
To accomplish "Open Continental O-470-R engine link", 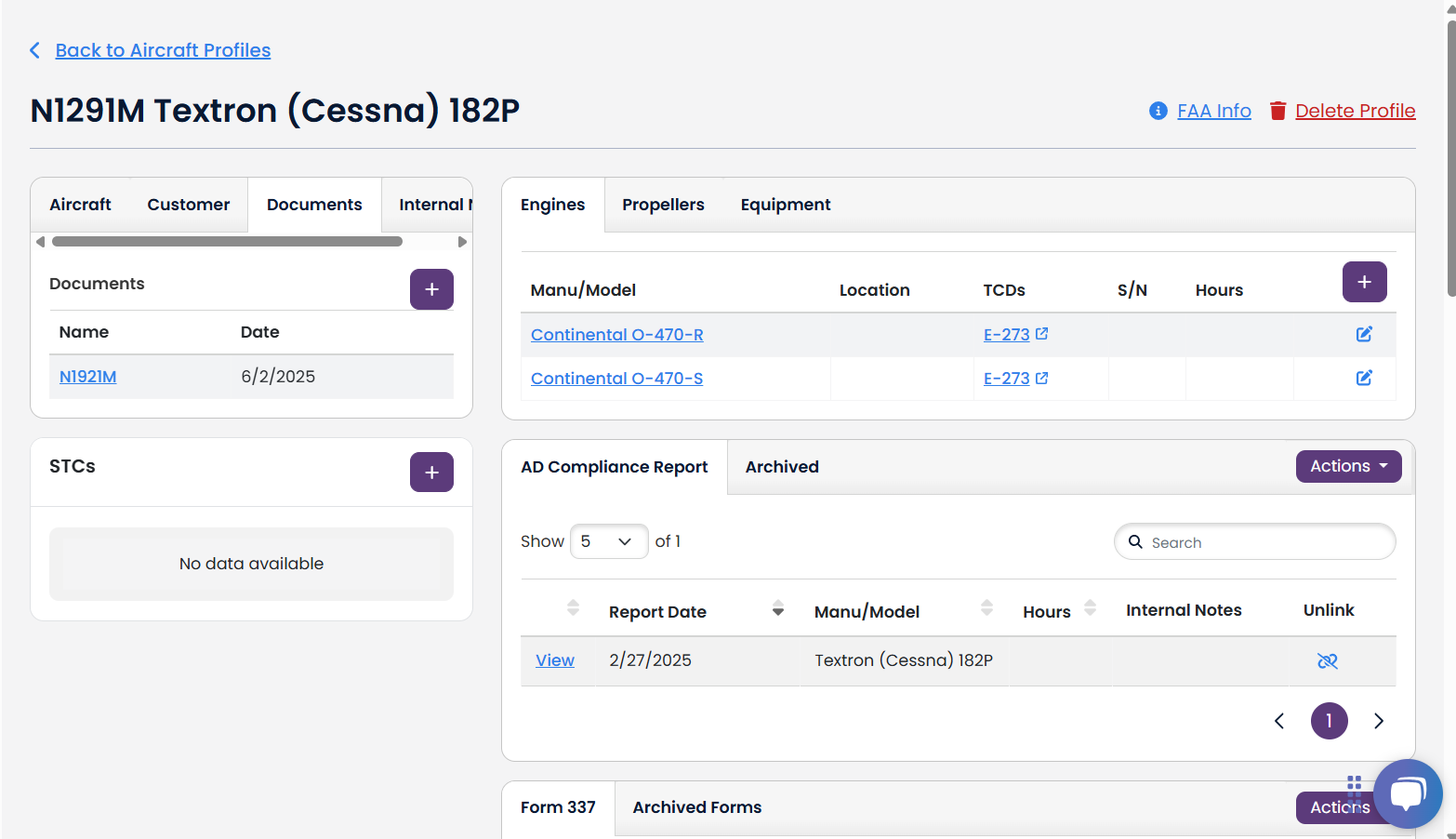I will [x=617, y=334].
